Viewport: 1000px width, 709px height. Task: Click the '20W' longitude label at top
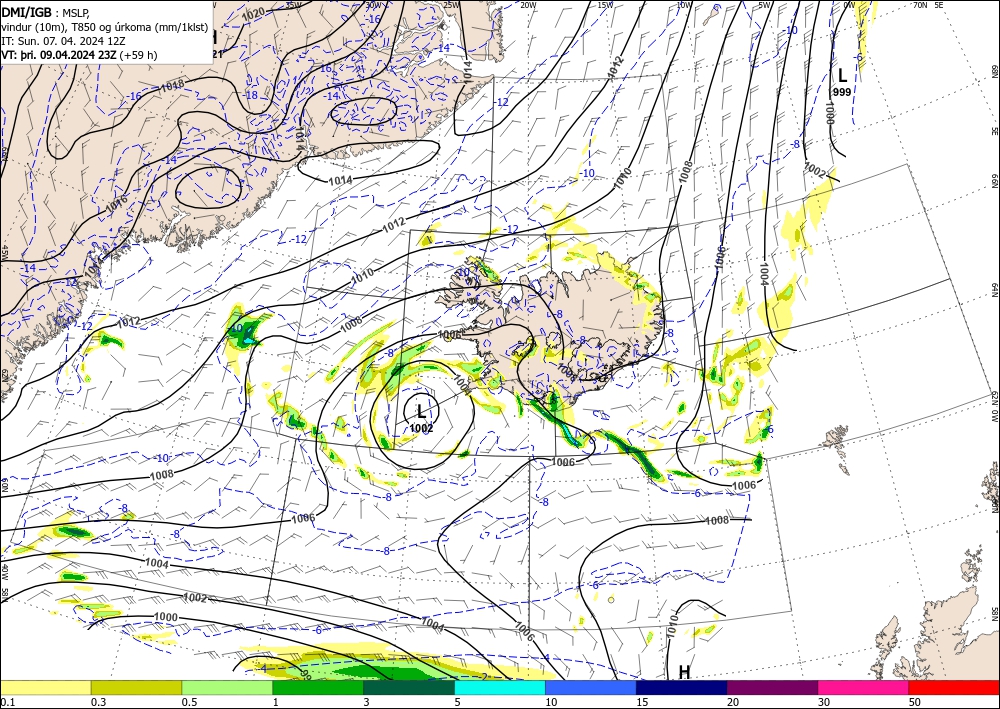point(527,5)
